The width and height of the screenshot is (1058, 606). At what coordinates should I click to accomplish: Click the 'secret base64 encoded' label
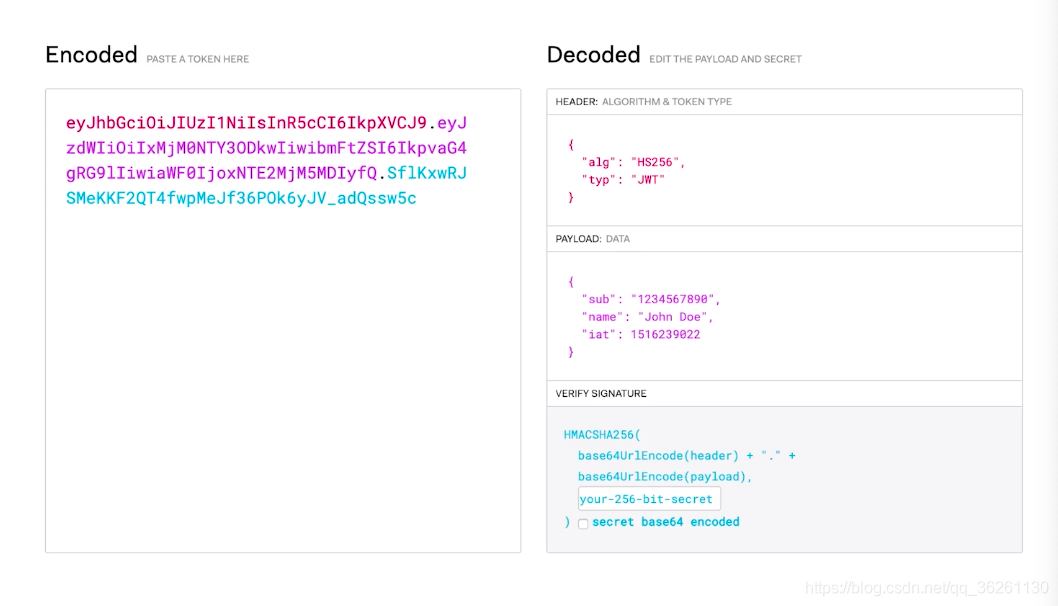pyautogui.click(x=666, y=522)
